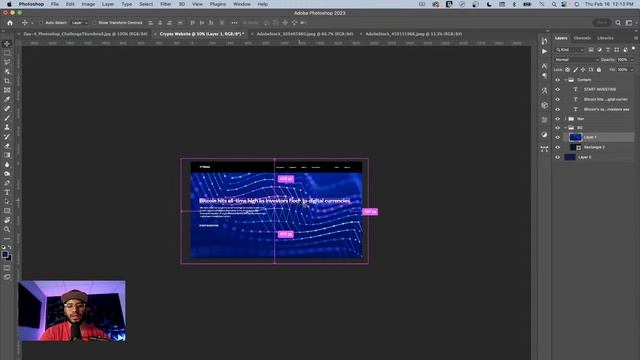The height and width of the screenshot is (360, 640).
Task: Select the Crop tool
Action: 7,81
